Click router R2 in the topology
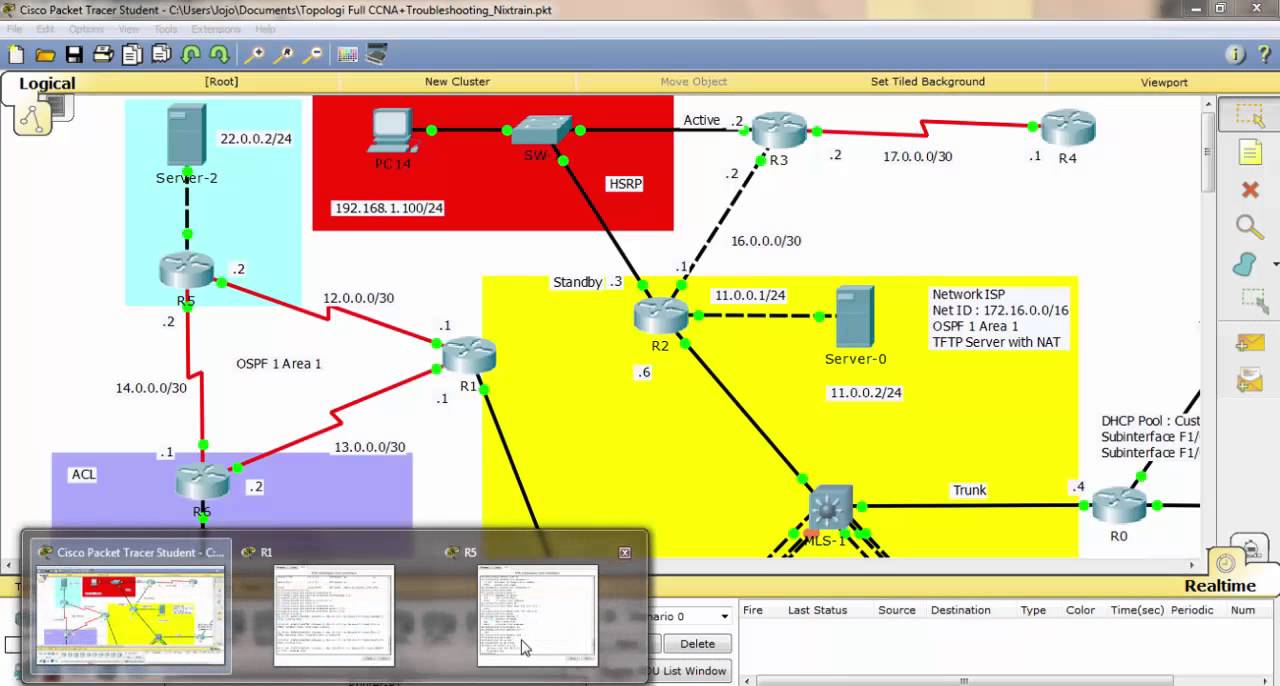Screen dimensions: 1280x686 point(661,316)
